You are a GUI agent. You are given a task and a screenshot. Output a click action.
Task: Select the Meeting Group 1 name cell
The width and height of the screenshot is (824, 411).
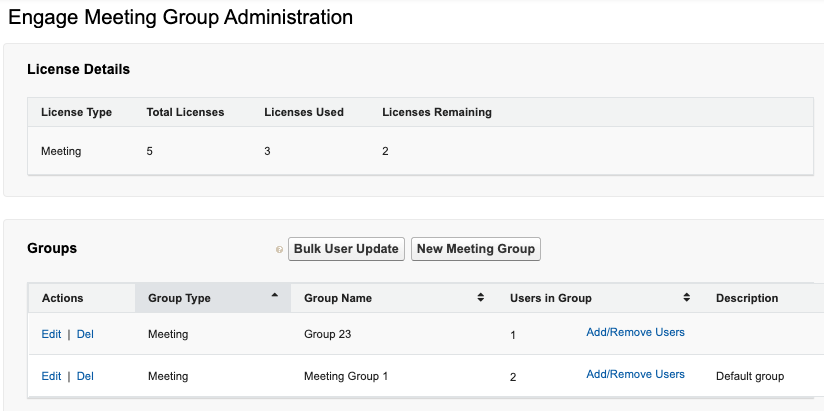point(345,376)
